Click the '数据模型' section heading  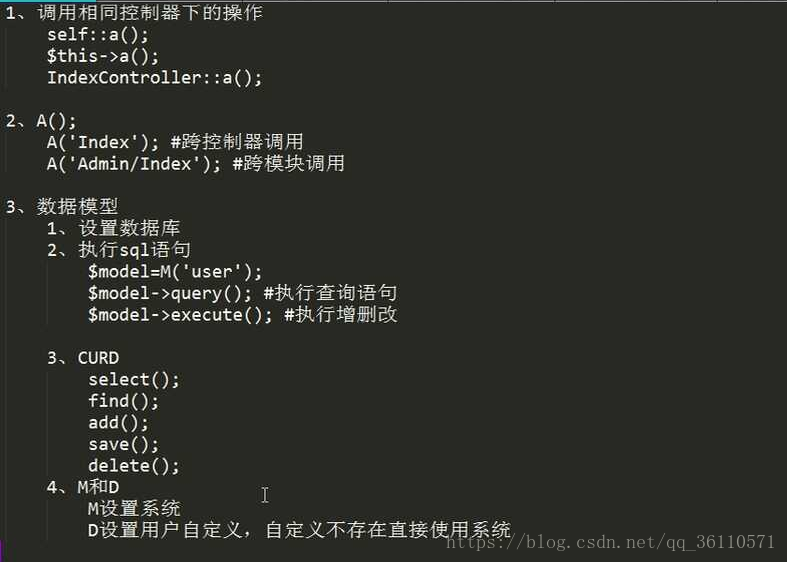[77, 206]
